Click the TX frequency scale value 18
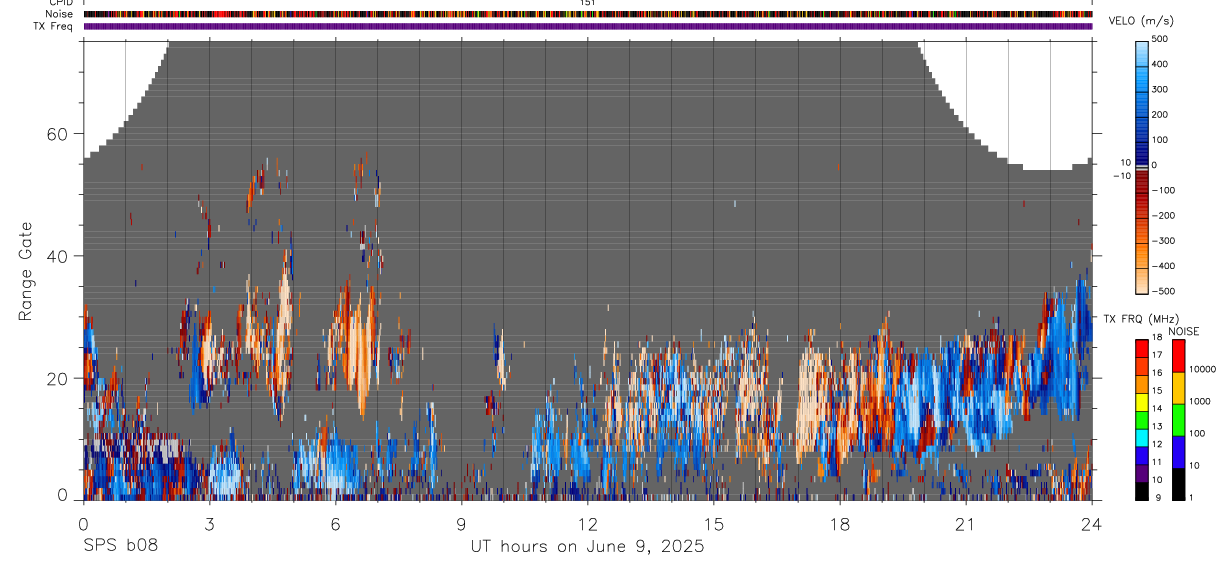The image size is (1228, 567). (1157, 339)
